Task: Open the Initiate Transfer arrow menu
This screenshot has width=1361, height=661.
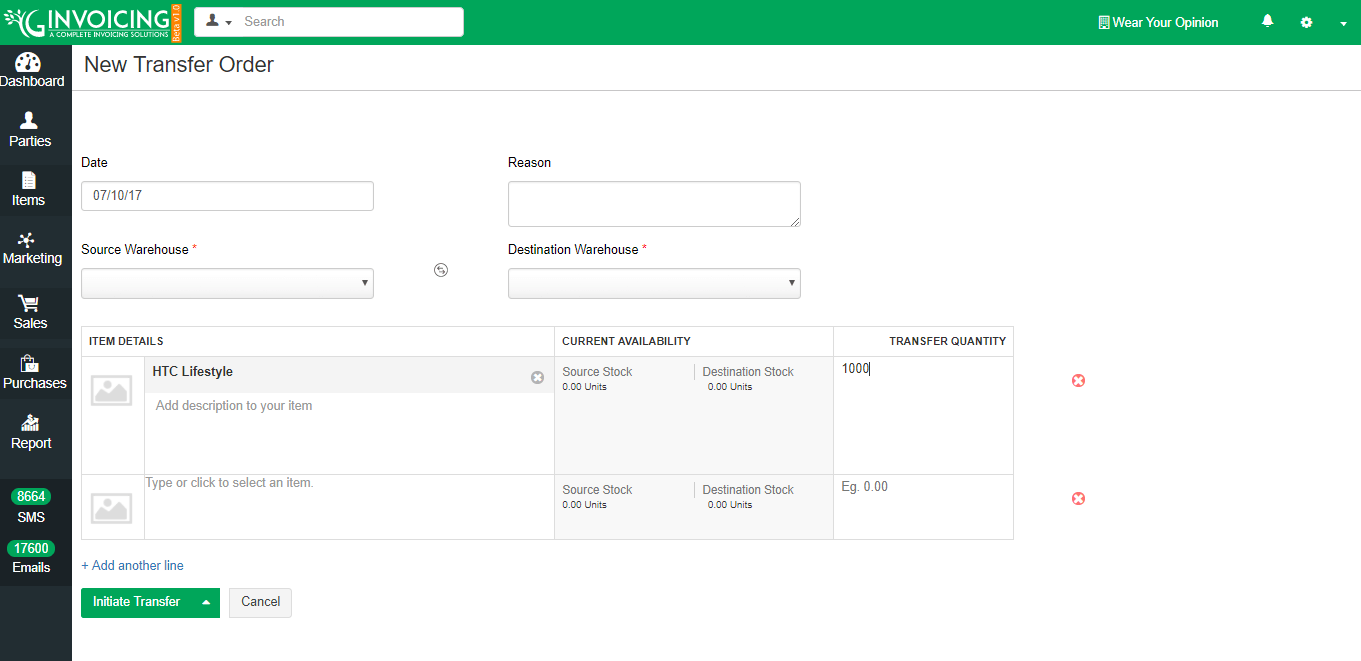Action: click(206, 602)
